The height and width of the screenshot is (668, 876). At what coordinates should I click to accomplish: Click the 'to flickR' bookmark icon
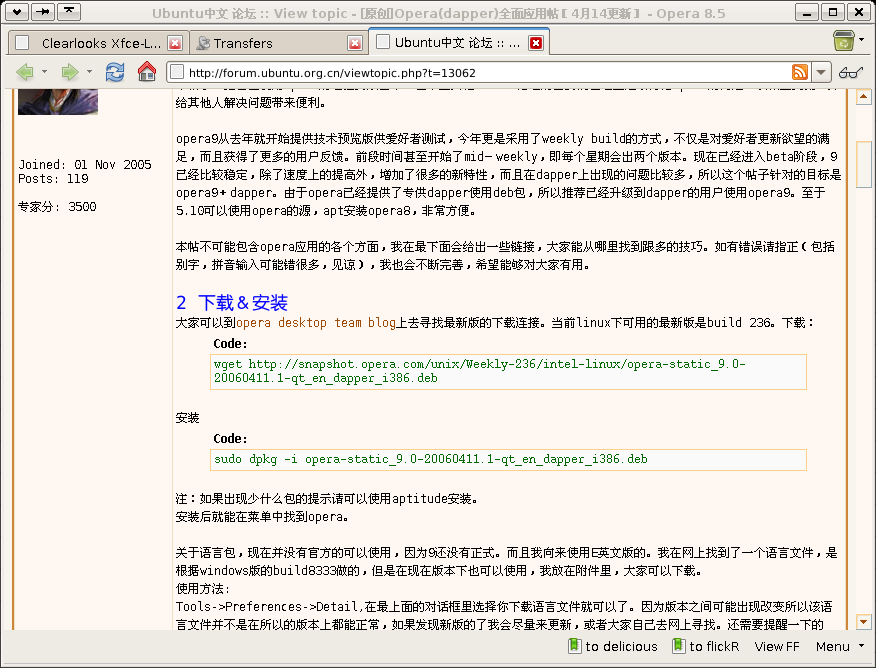pos(678,646)
